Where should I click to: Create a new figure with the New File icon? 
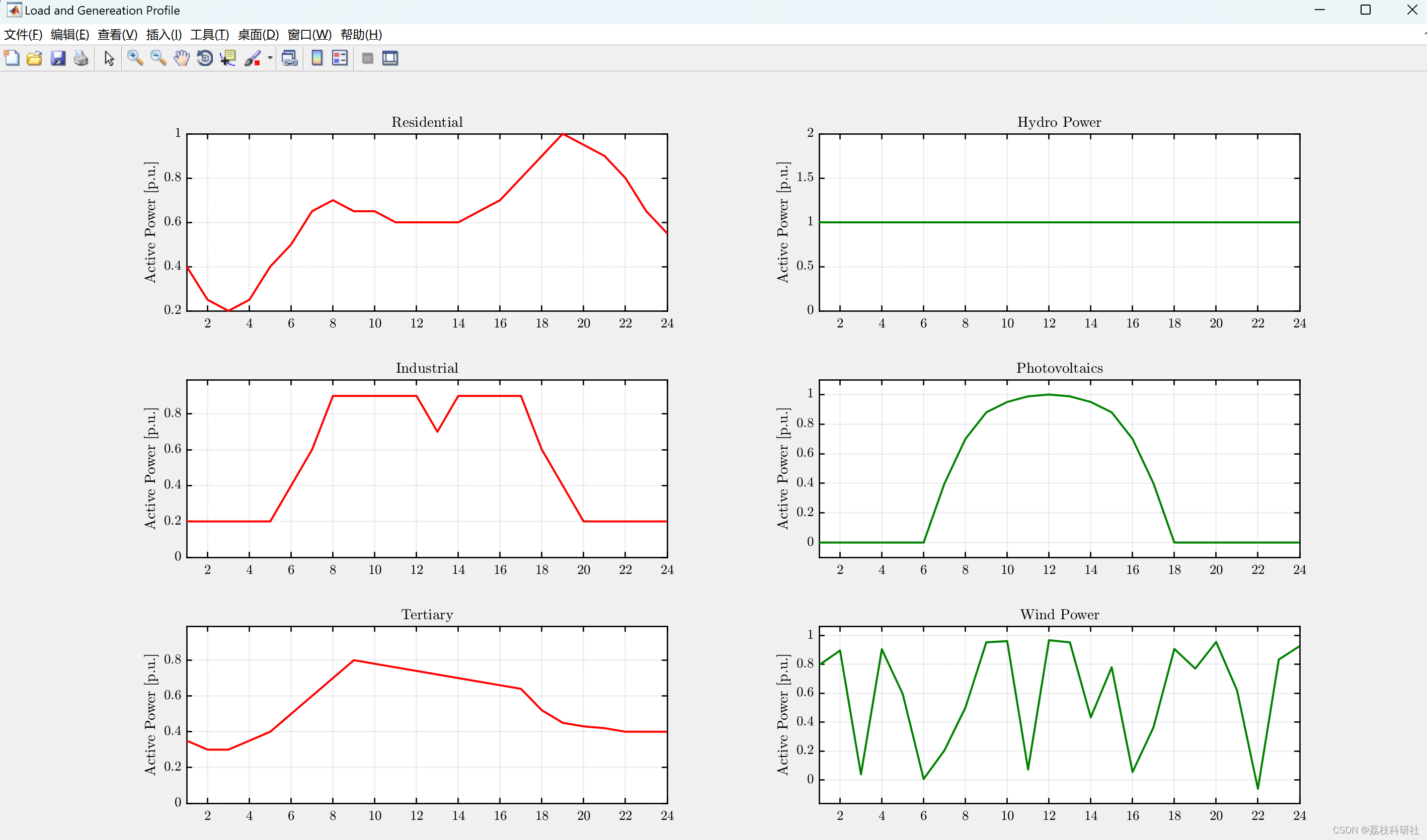(12, 58)
